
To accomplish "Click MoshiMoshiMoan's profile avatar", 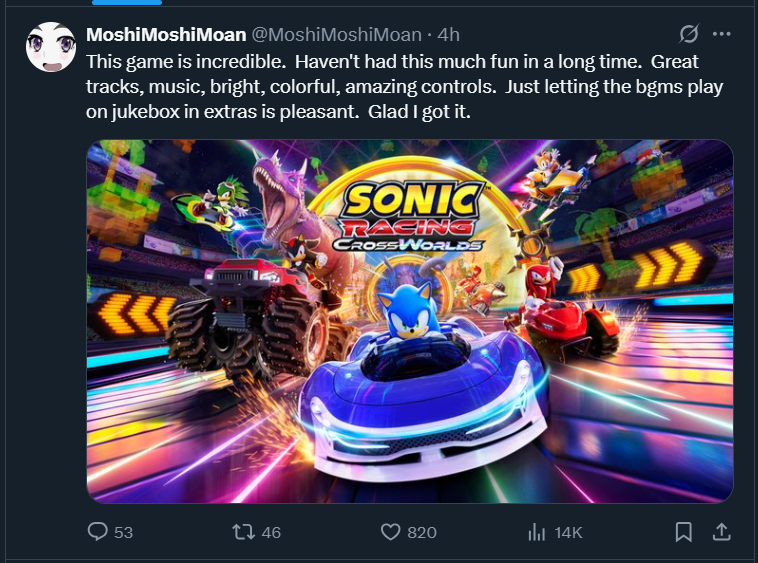I will (49, 48).
